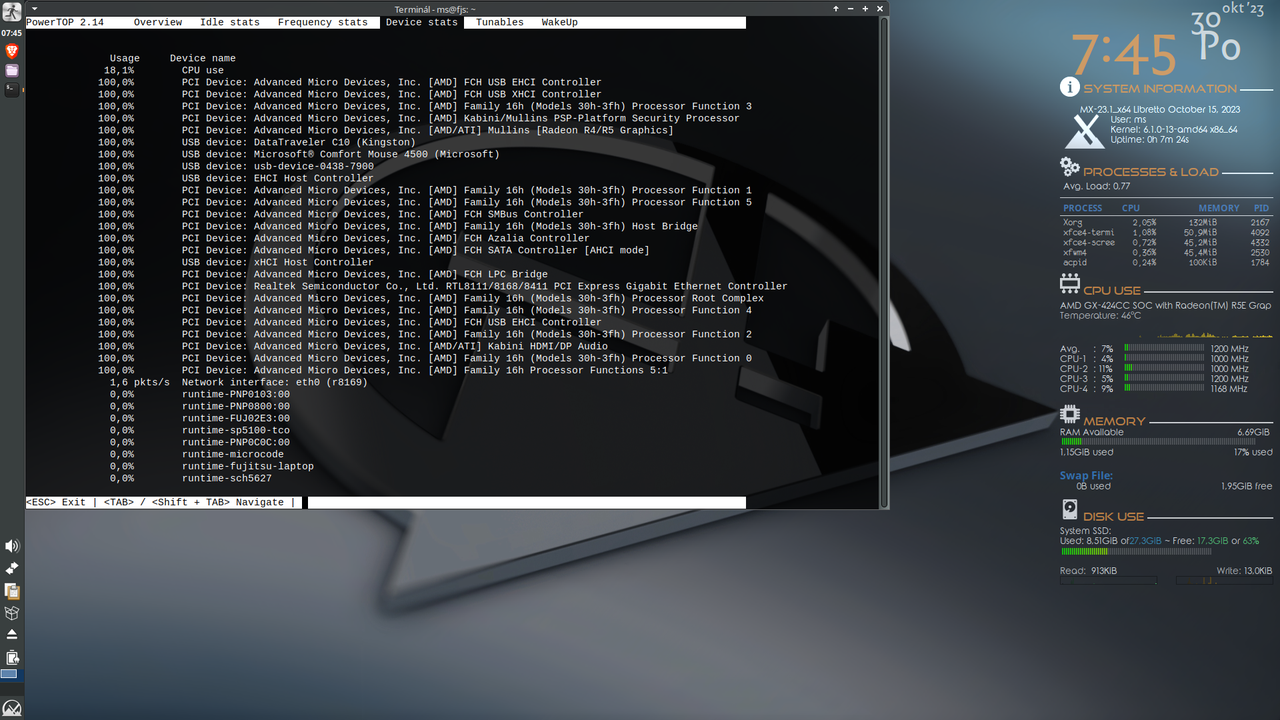This screenshot has width=1280, height=720.
Task: Open the file manager folder icon
Action: pos(12,70)
